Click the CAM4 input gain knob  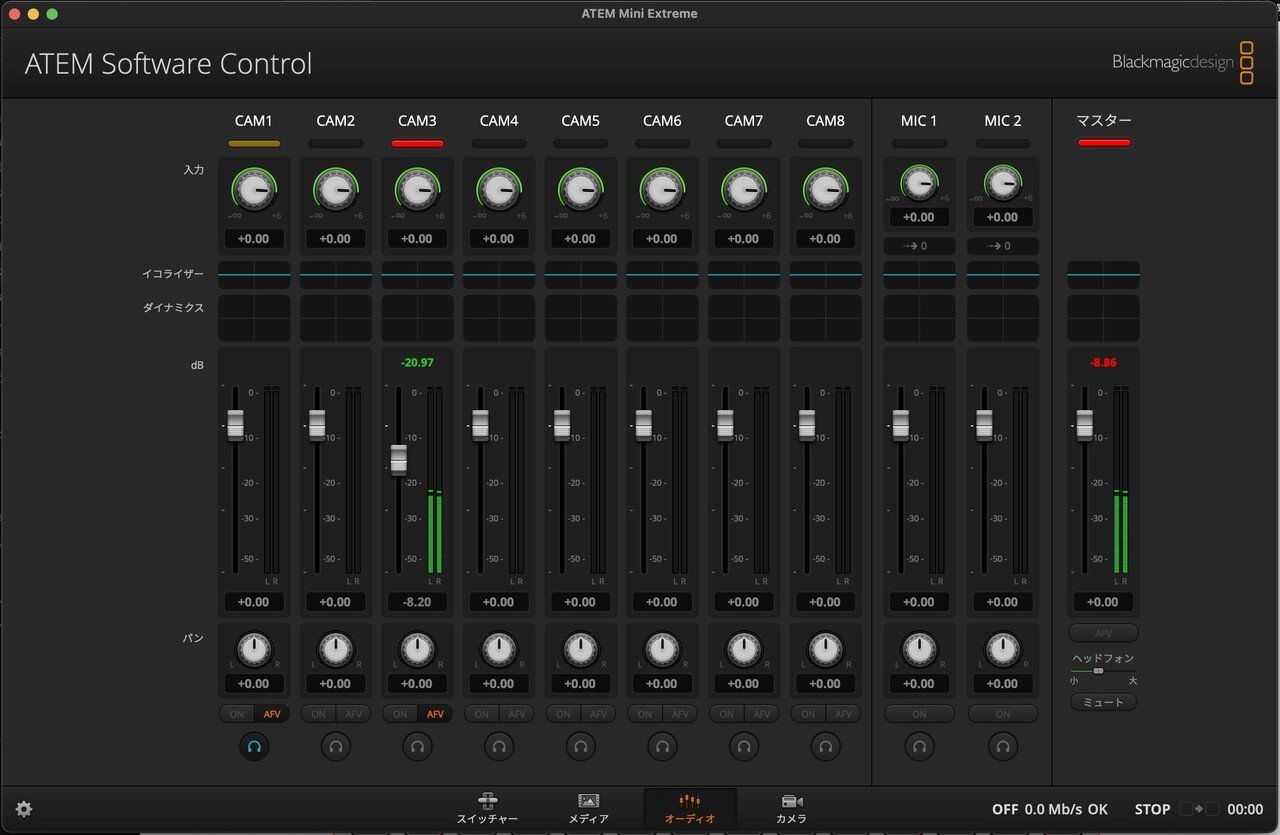pos(499,190)
